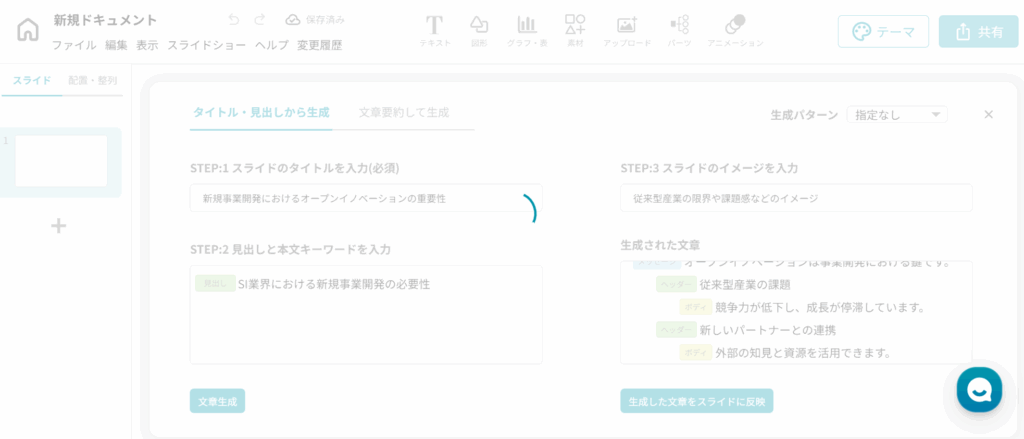The width and height of the screenshot is (1024, 439).
Task: Select the テキスト text tool
Action: 434,31
